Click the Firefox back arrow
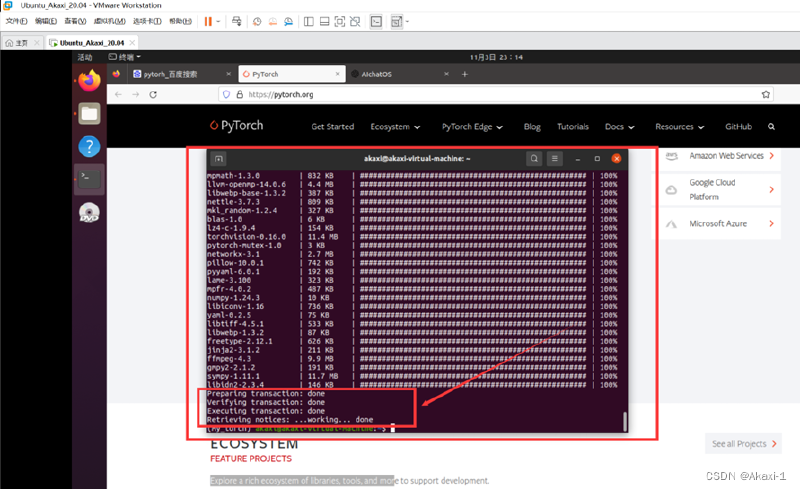 click(118, 94)
